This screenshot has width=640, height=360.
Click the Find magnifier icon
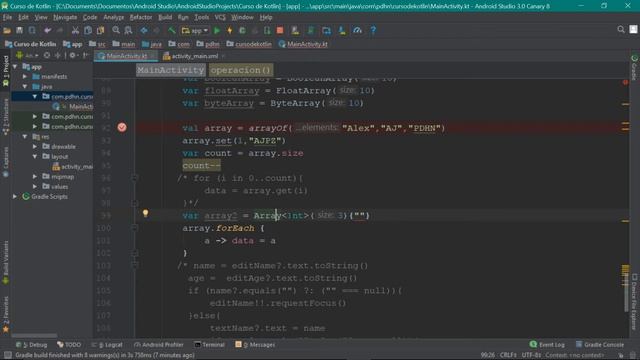(x=116, y=30)
